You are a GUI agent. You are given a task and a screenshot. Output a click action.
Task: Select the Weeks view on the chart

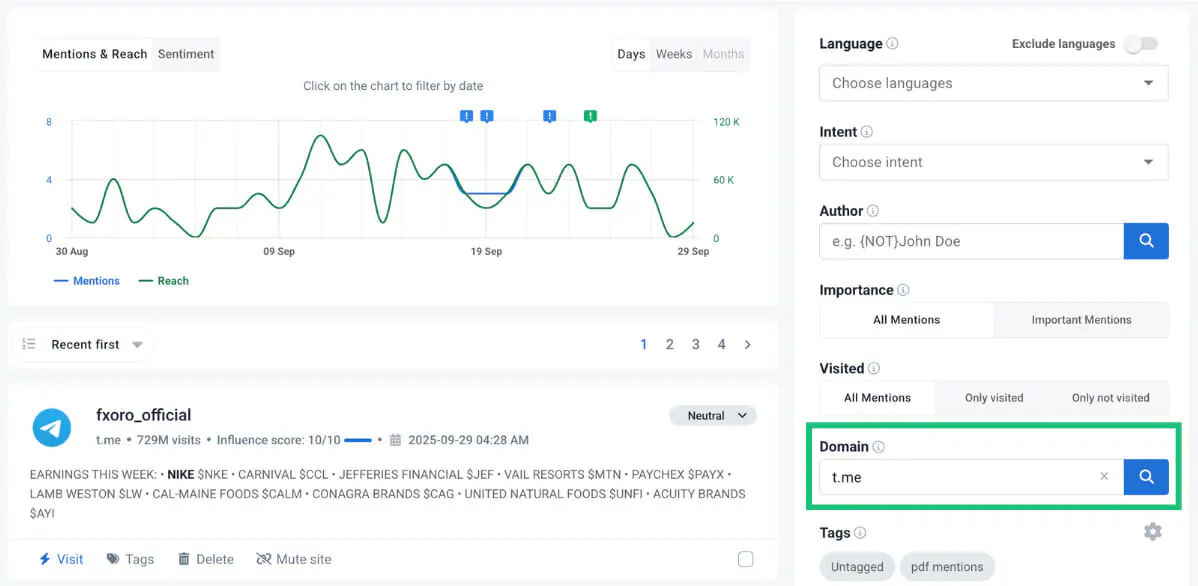pos(673,54)
